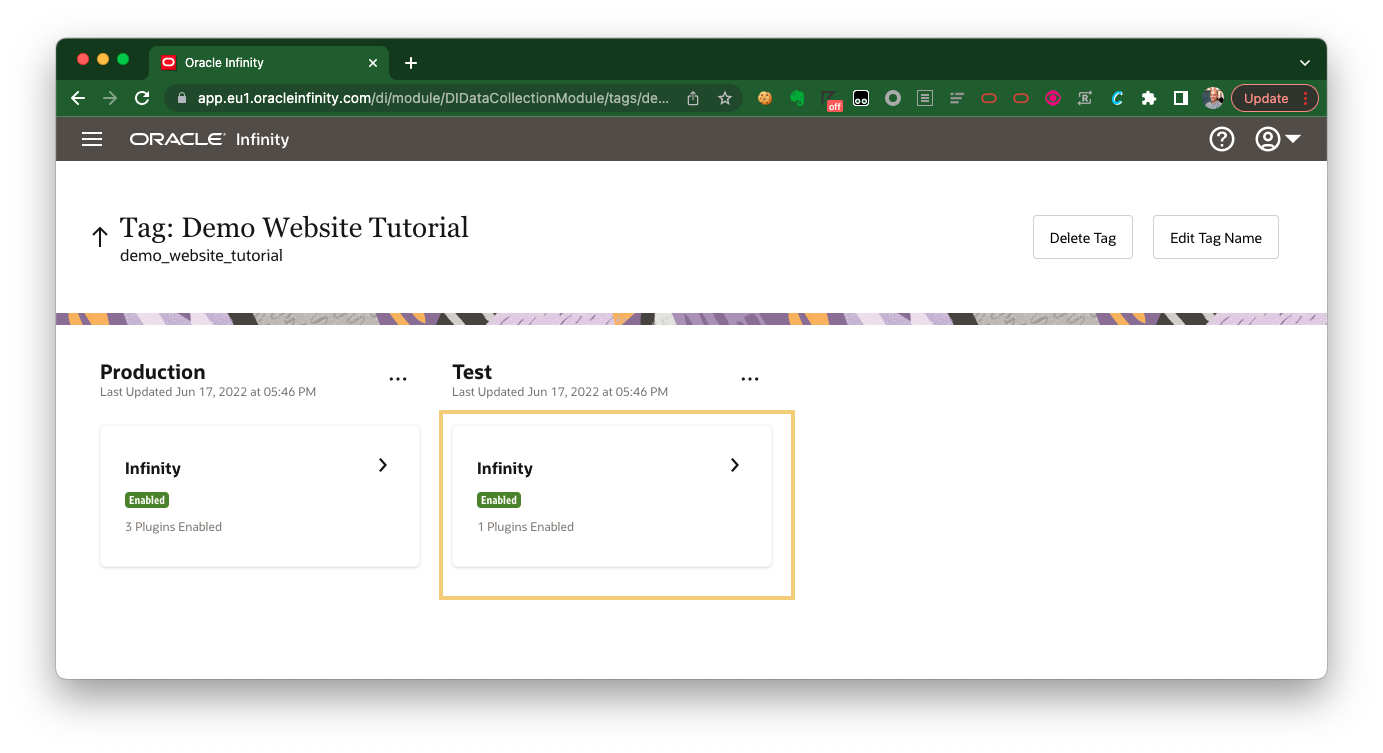Click the gray ring extension icon
Screen dimensions: 1383x753
[893, 98]
